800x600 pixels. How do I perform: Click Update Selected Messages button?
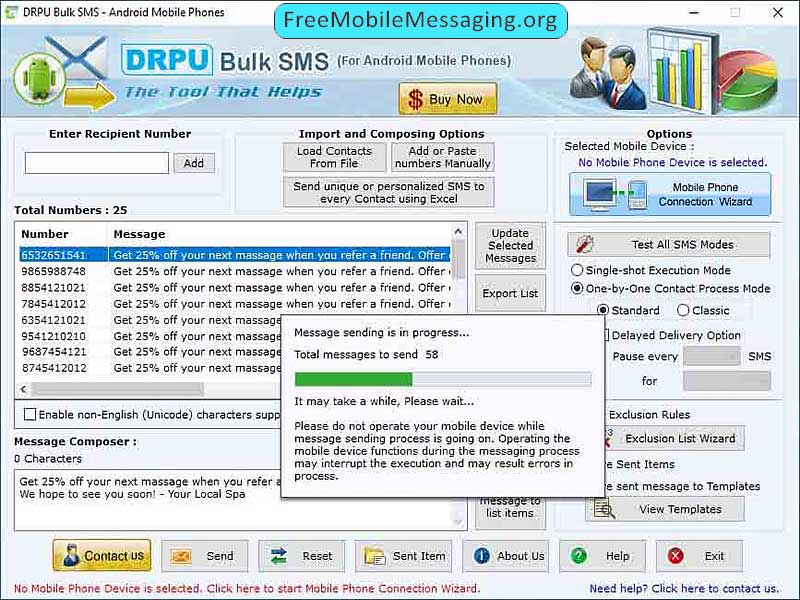(x=510, y=245)
